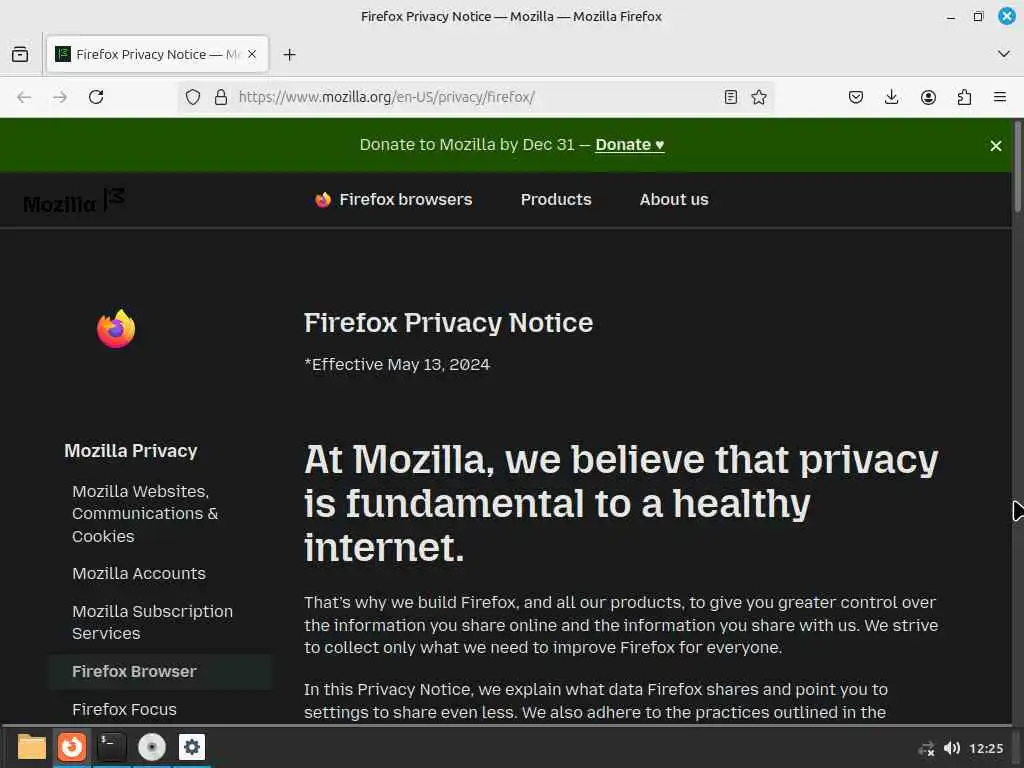Open the terminal from the taskbar
The image size is (1024, 768).
(112, 747)
